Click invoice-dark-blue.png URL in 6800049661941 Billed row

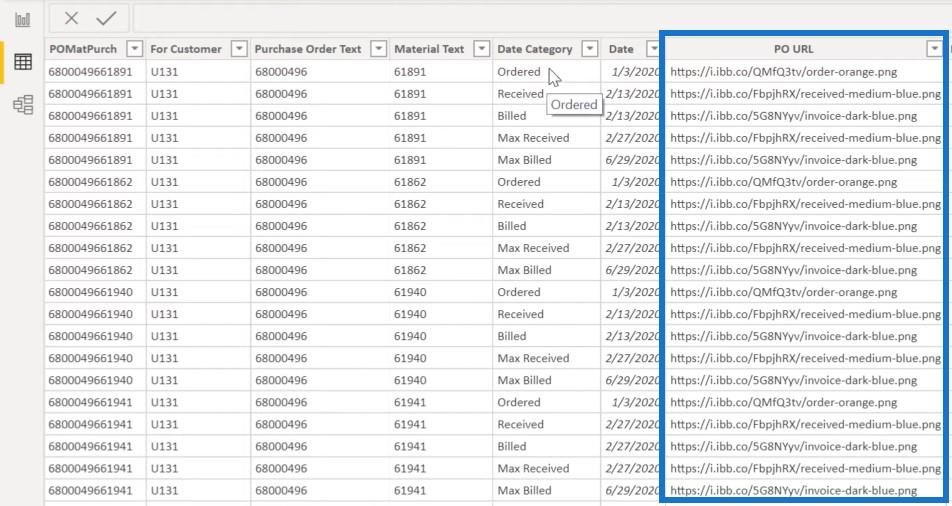[794, 446]
